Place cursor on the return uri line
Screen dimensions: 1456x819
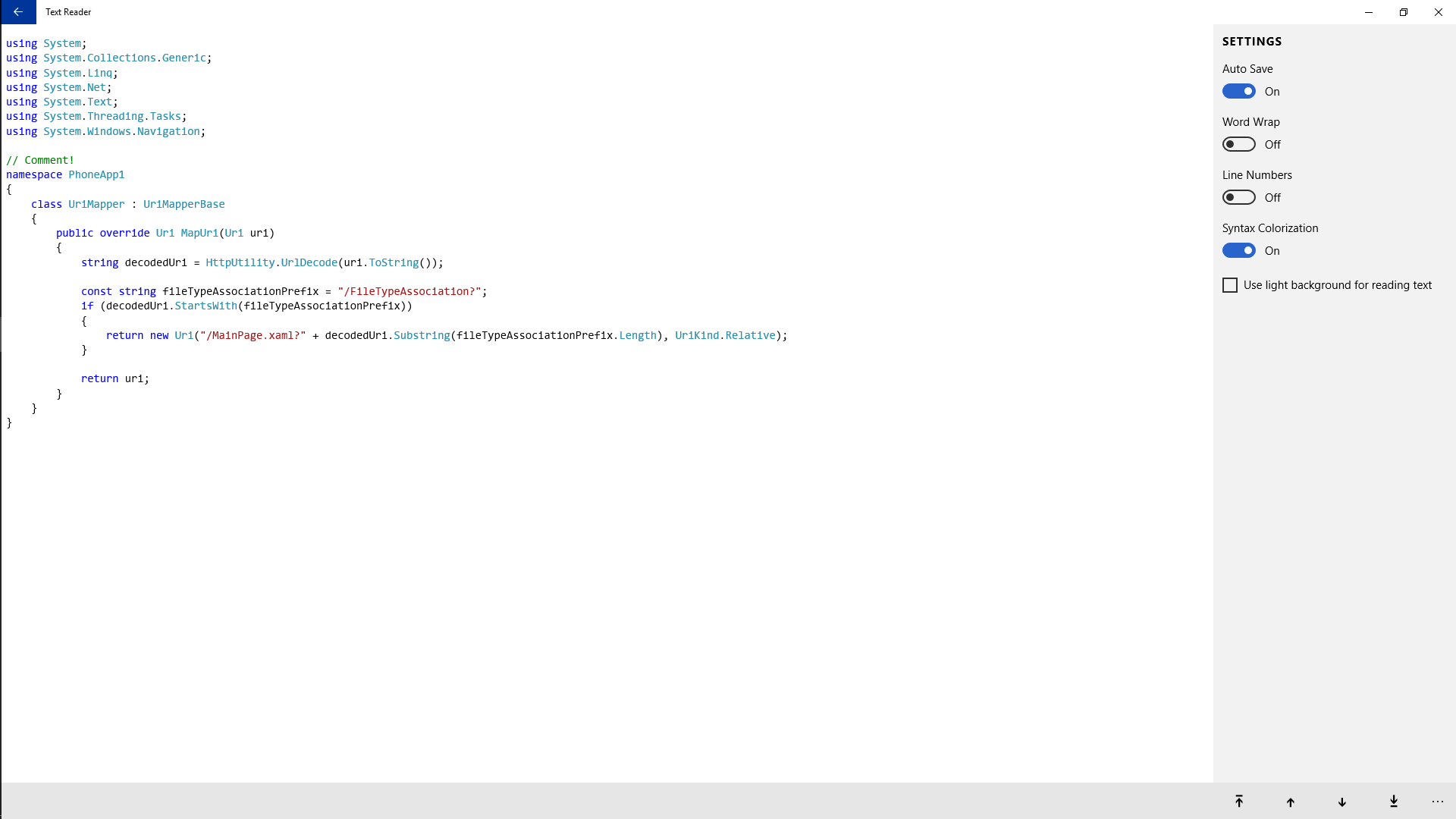pos(115,378)
